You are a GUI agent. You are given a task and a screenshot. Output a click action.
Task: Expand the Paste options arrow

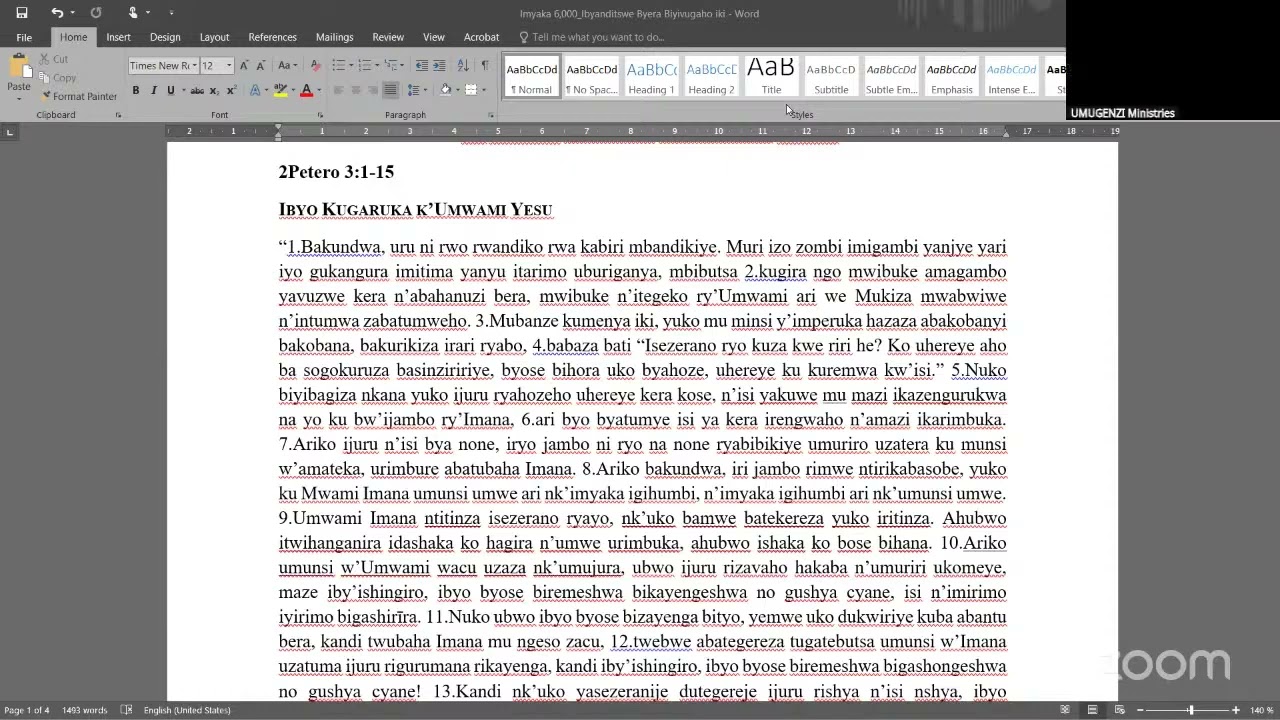coord(19,97)
